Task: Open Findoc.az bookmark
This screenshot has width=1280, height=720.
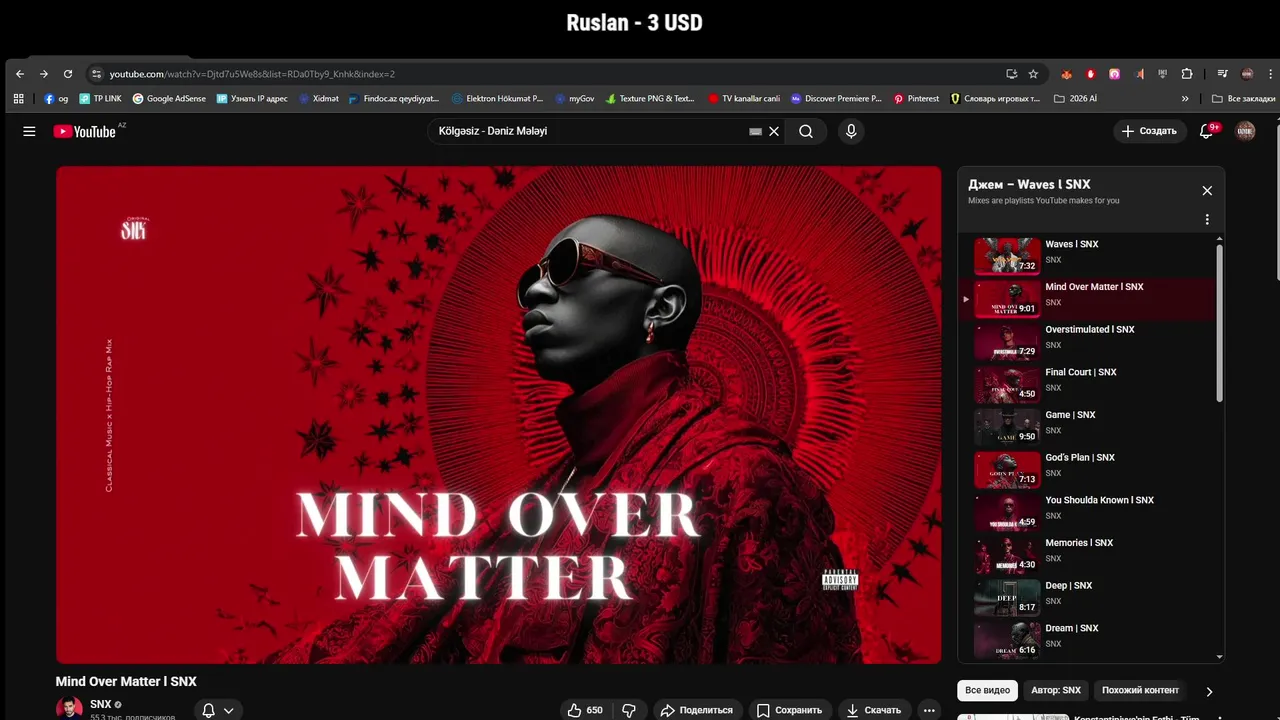Action: 393,99
